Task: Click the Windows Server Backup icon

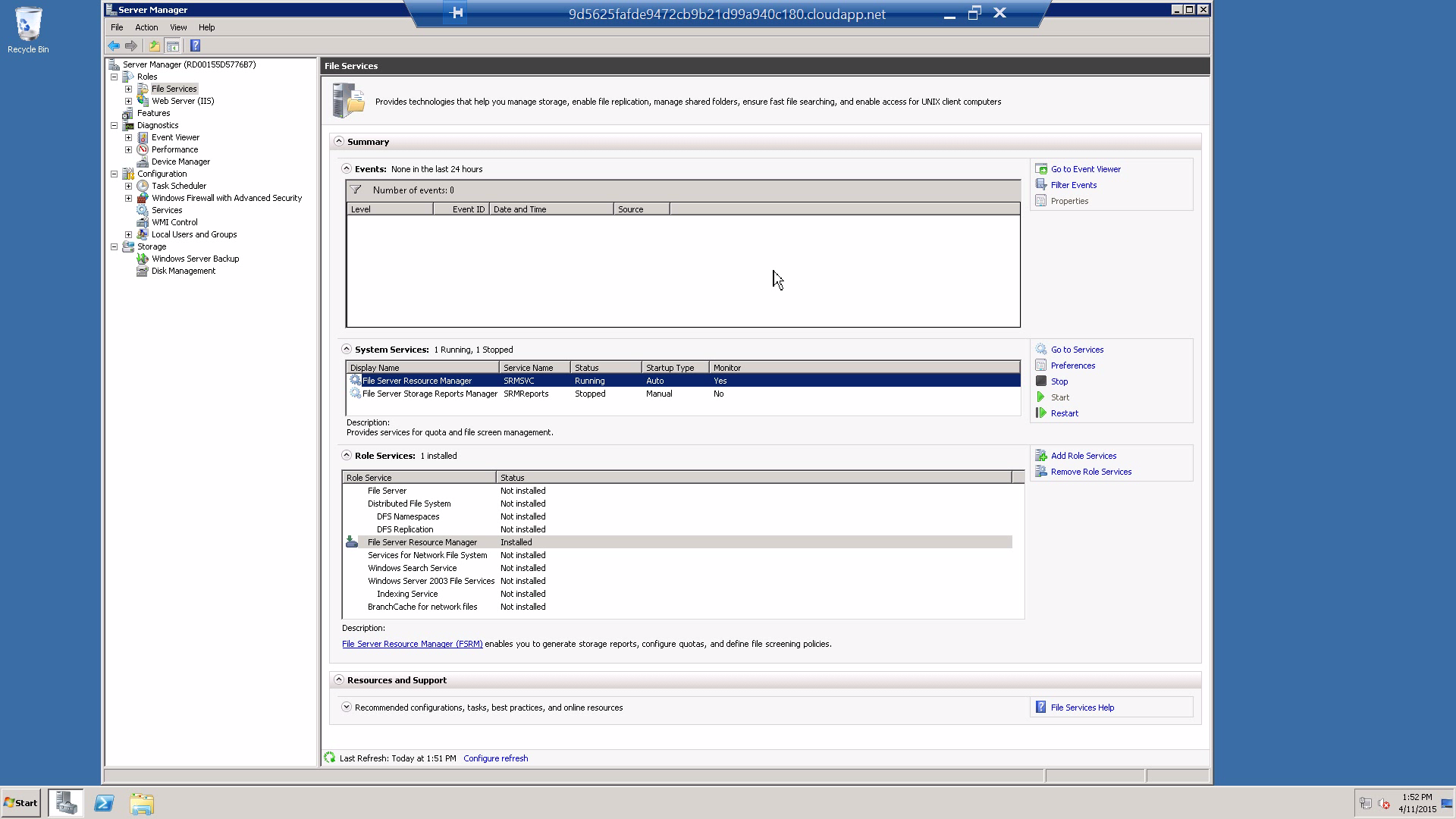Action: 143,259
